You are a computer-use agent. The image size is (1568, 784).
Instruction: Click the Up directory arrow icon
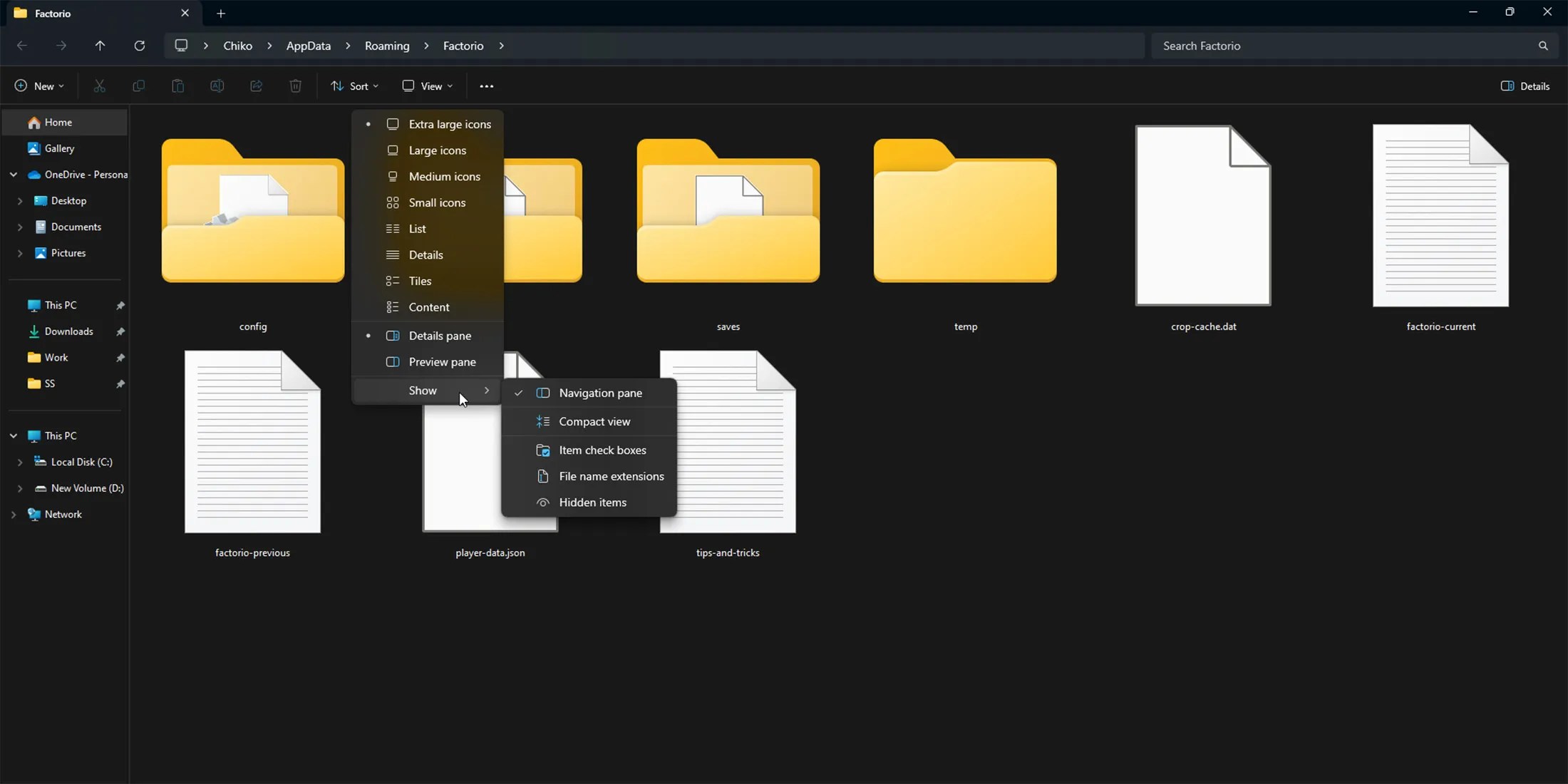[x=100, y=46]
